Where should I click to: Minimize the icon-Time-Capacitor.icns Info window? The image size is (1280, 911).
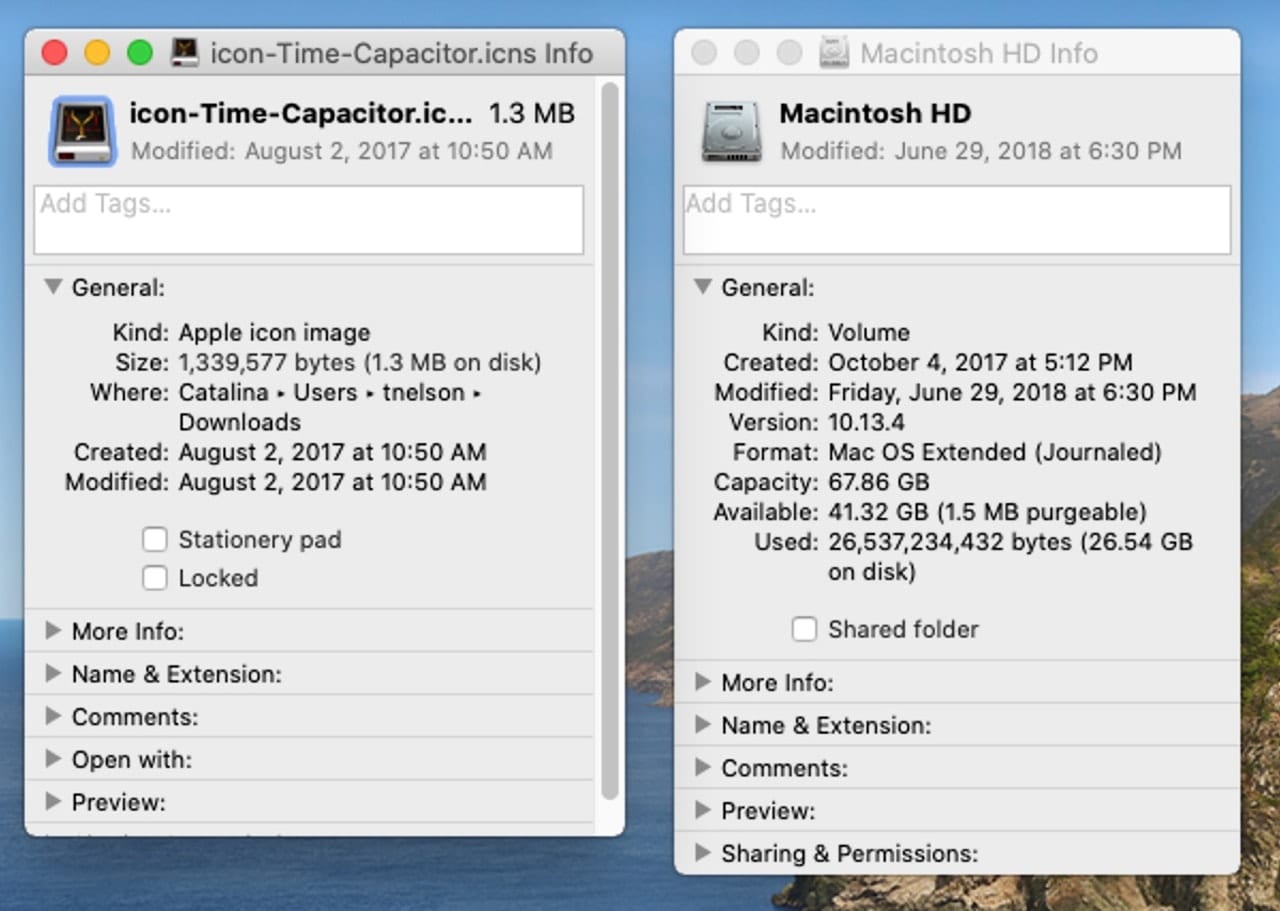[x=97, y=53]
